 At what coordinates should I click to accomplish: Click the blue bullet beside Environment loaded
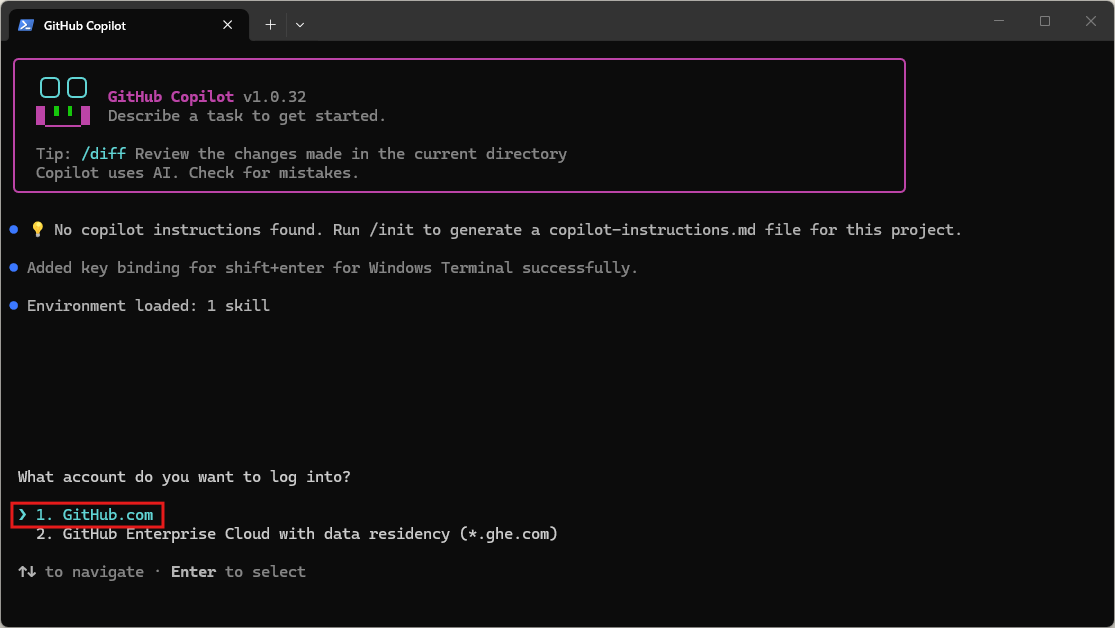tap(14, 306)
